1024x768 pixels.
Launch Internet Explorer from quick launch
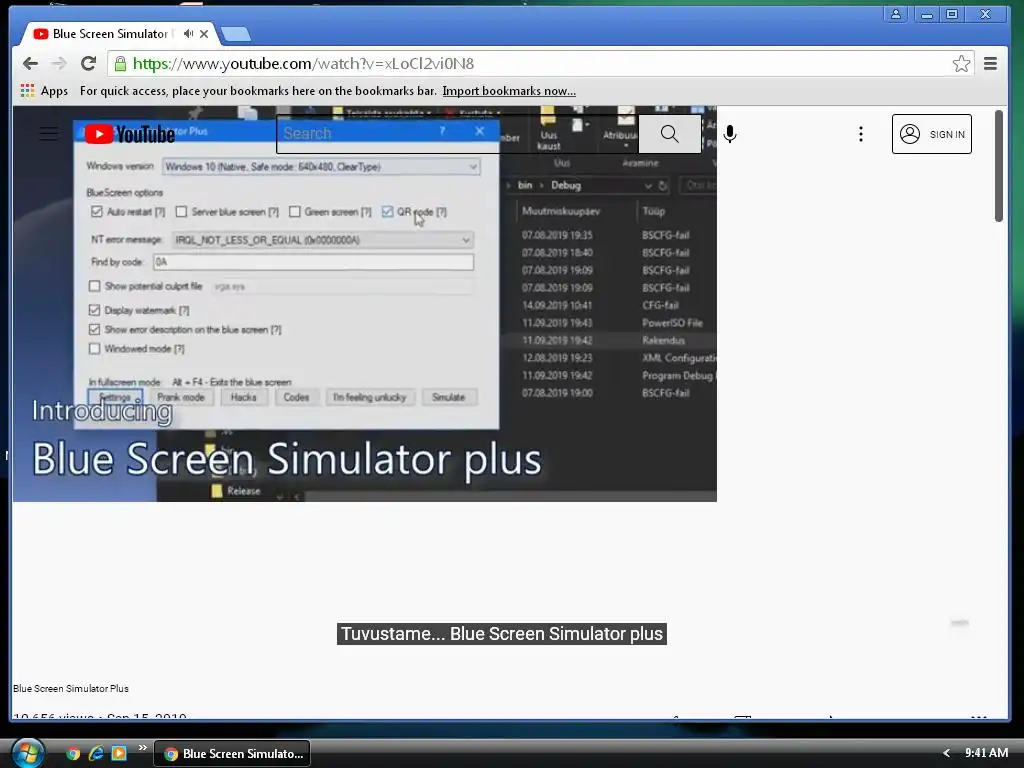96,753
